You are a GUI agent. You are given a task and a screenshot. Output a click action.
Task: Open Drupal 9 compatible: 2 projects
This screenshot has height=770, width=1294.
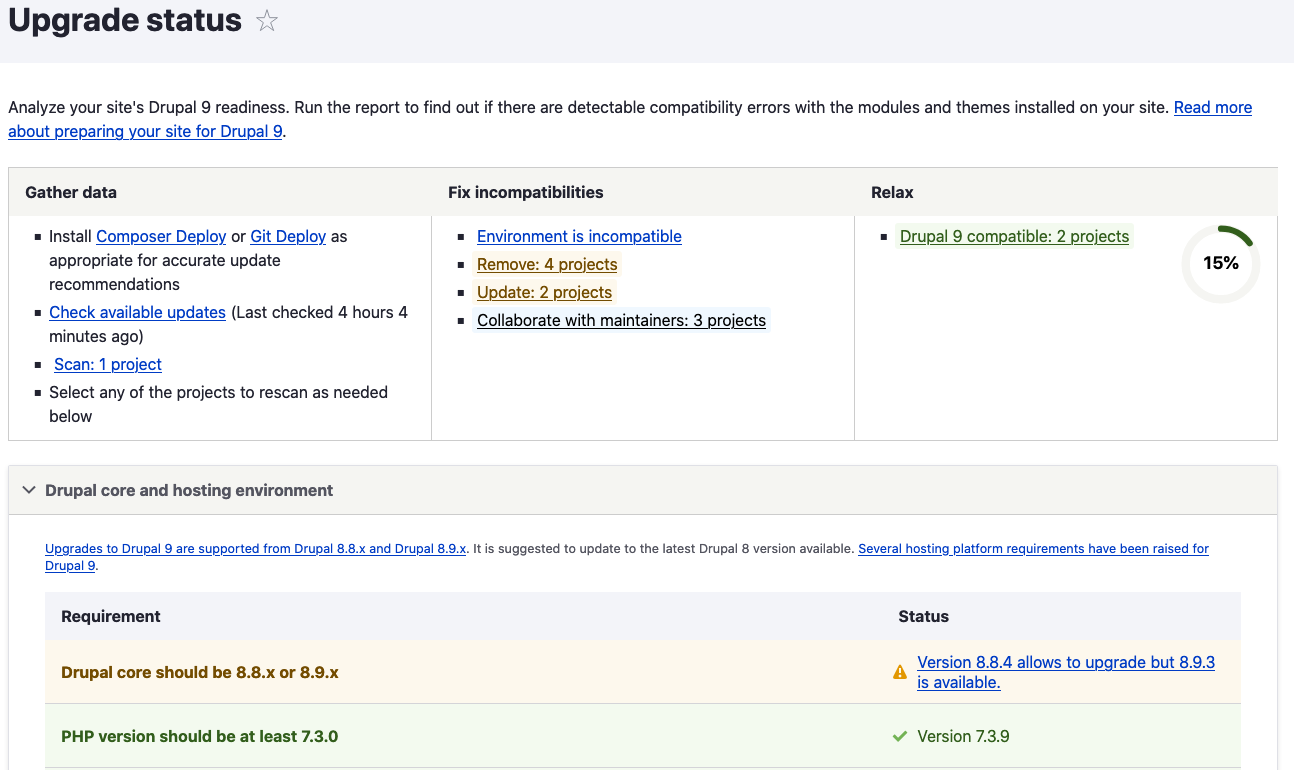[x=1014, y=237]
